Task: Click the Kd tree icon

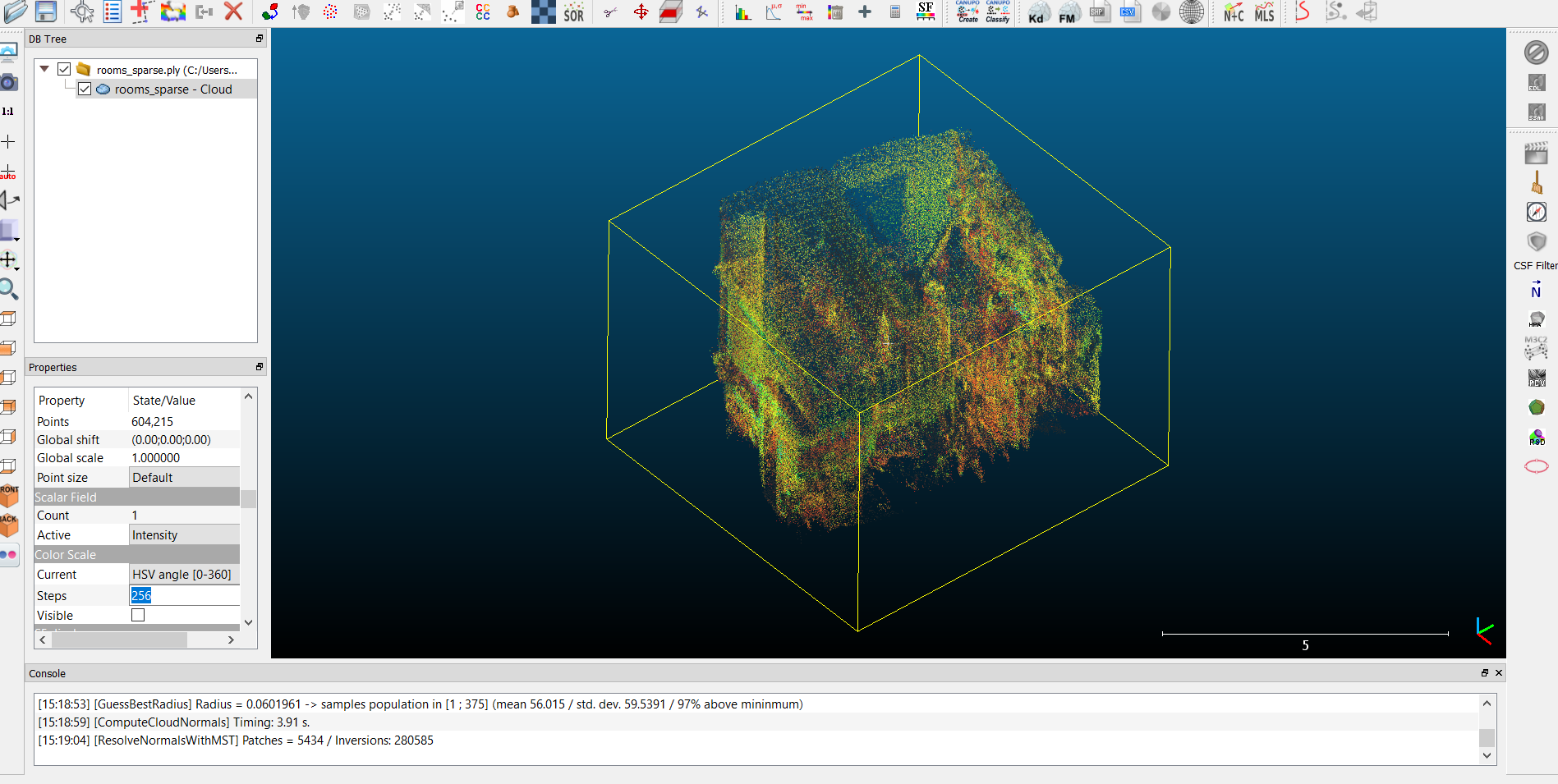Action: click(x=1038, y=11)
